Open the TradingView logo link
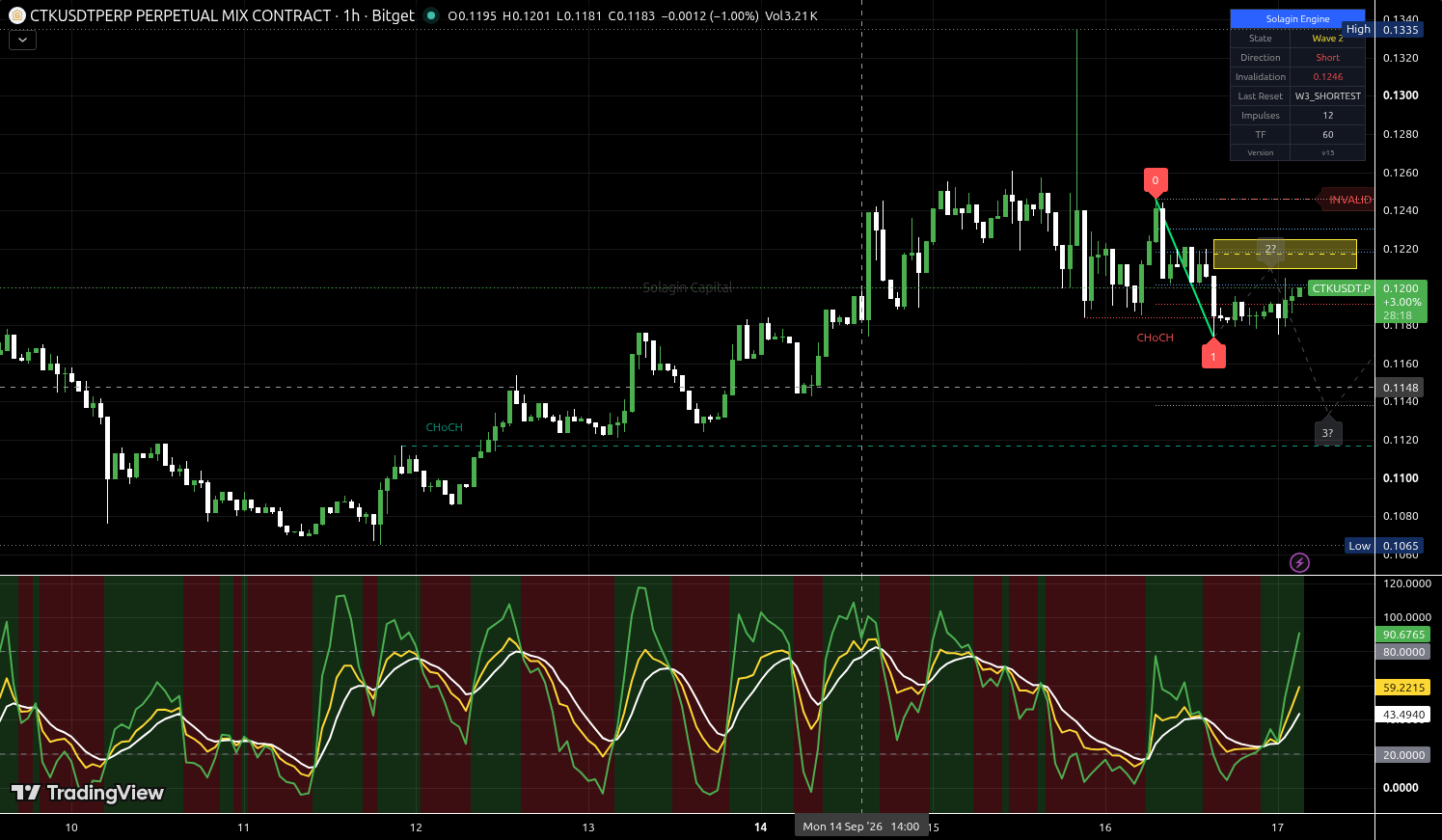 coord(88,793)
